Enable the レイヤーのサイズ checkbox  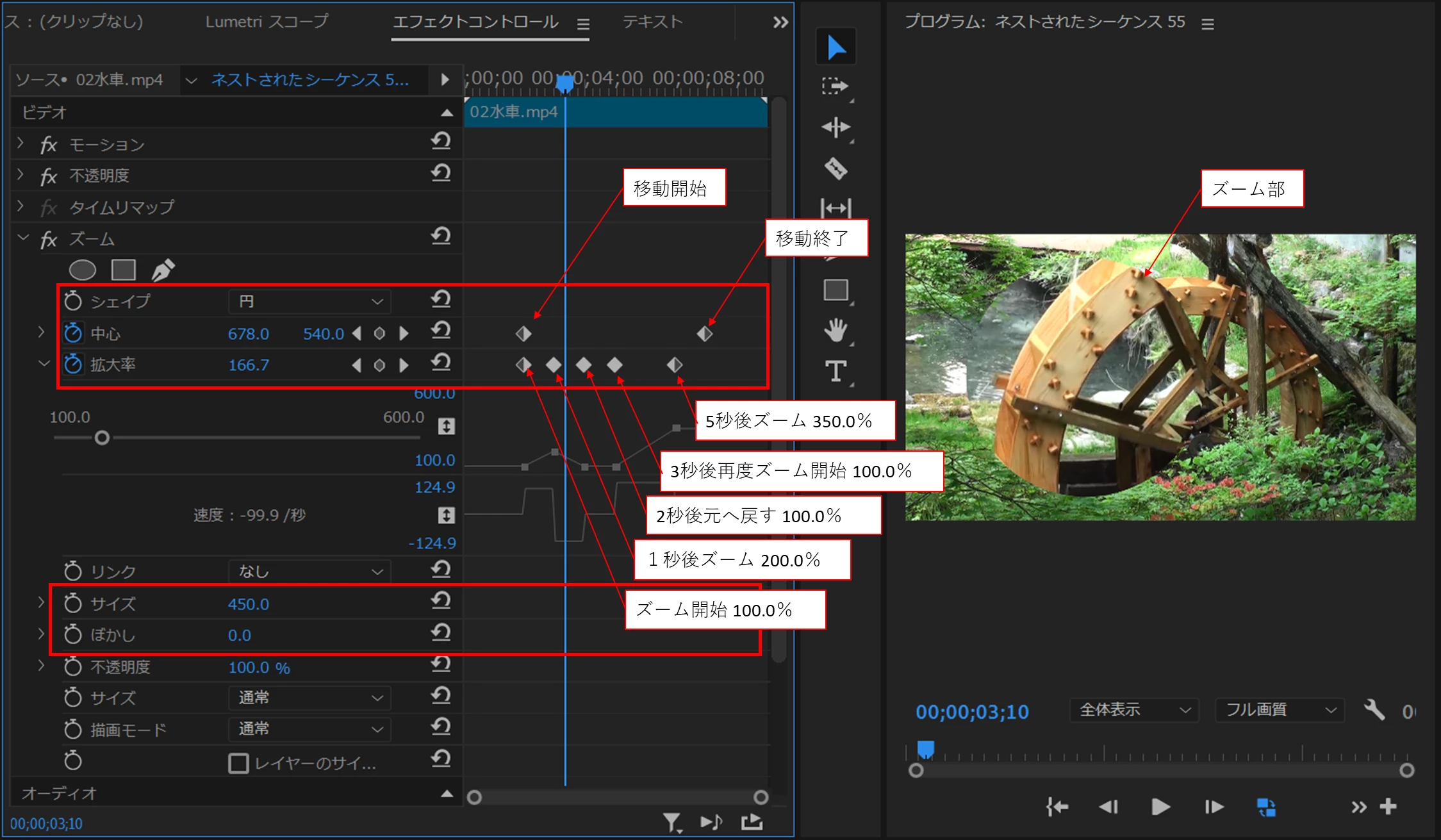click(x=238, y=763)
